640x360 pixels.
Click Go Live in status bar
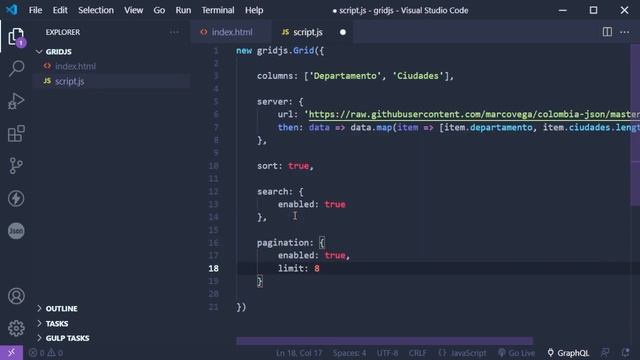click(516, 353)
